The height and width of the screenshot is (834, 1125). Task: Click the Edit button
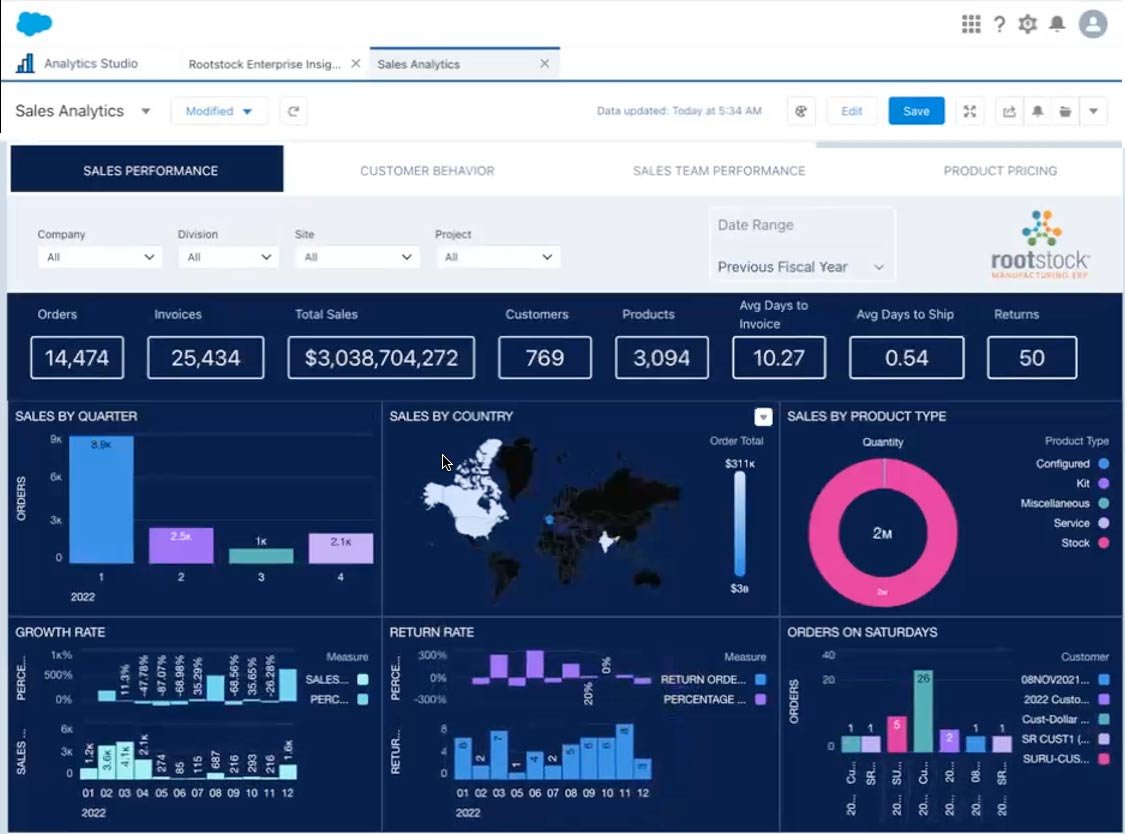(851, 111)
